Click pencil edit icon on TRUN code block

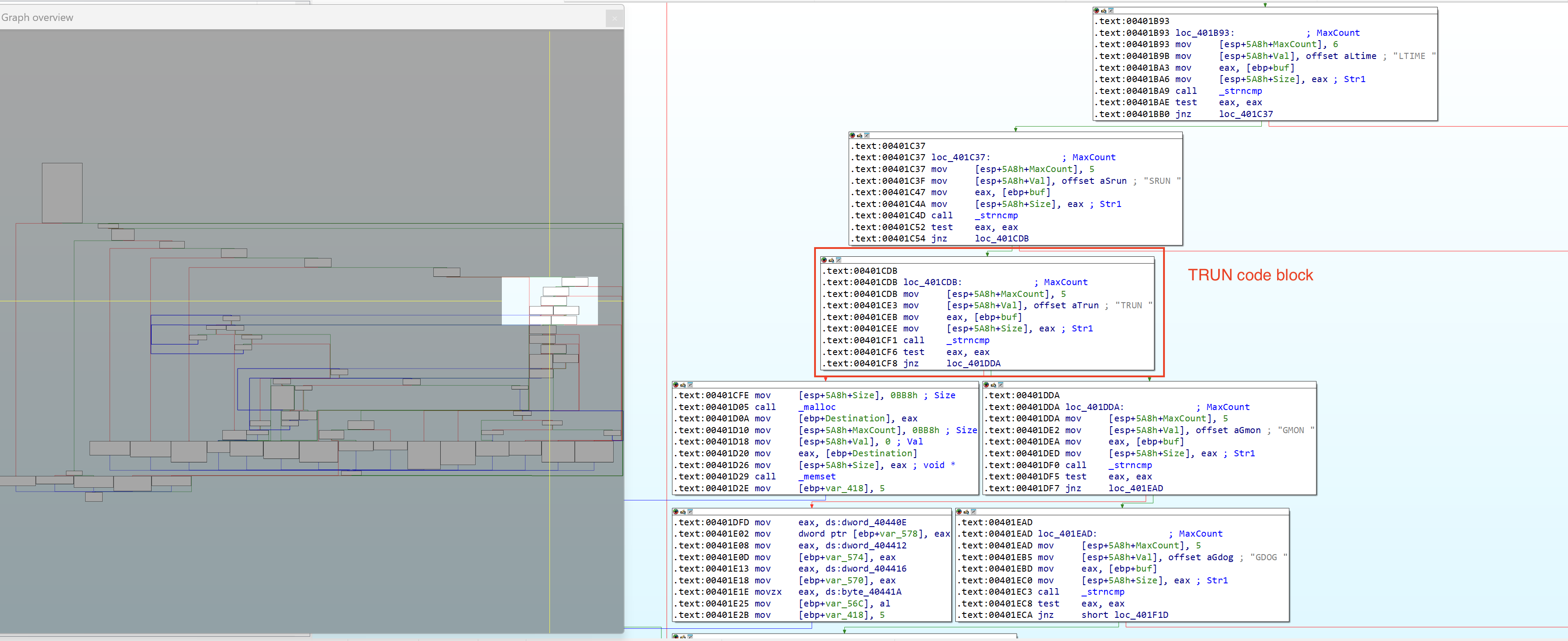point(831,261)
